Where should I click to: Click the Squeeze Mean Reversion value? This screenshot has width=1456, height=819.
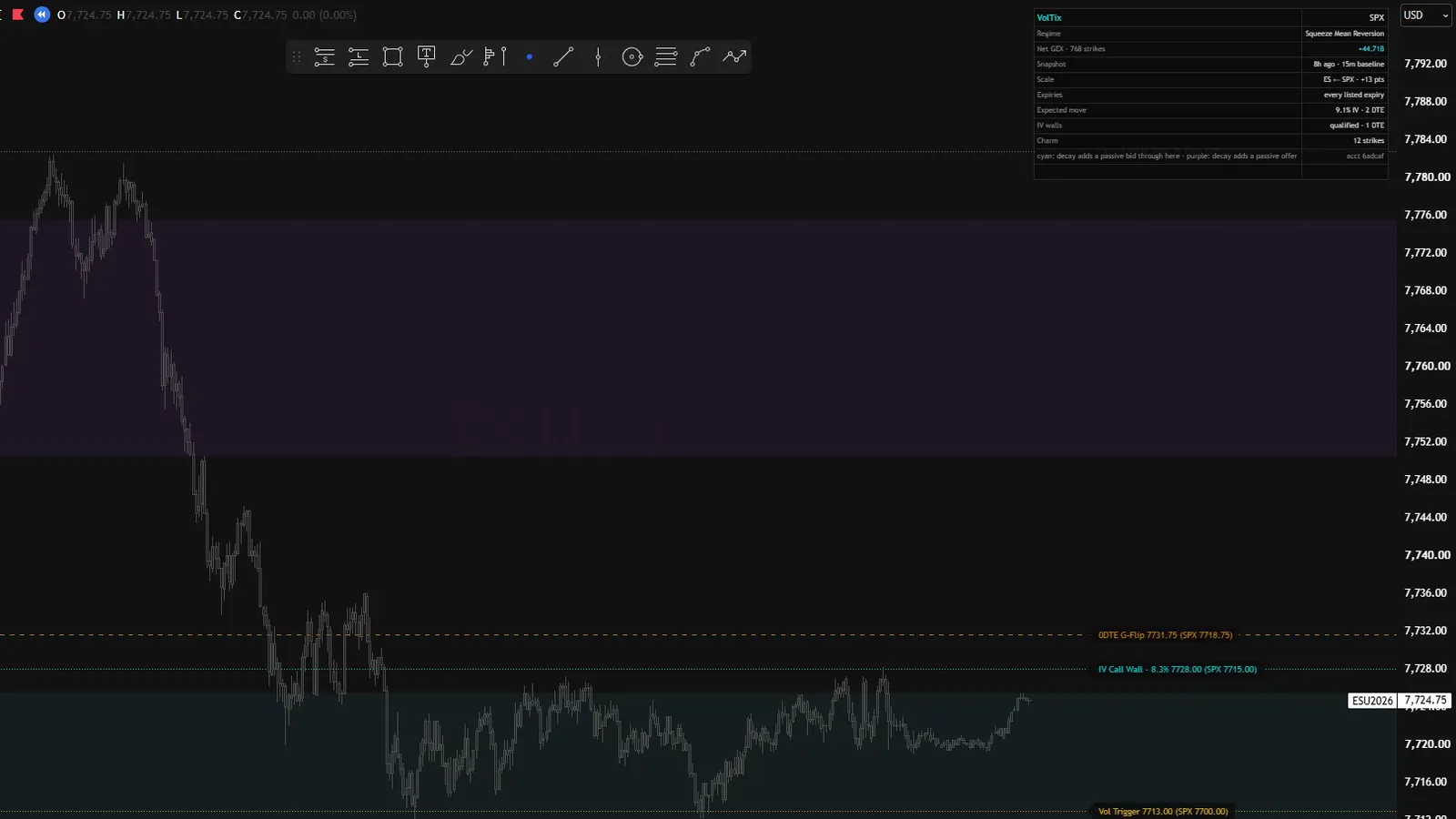click(x=1344, y=34)
